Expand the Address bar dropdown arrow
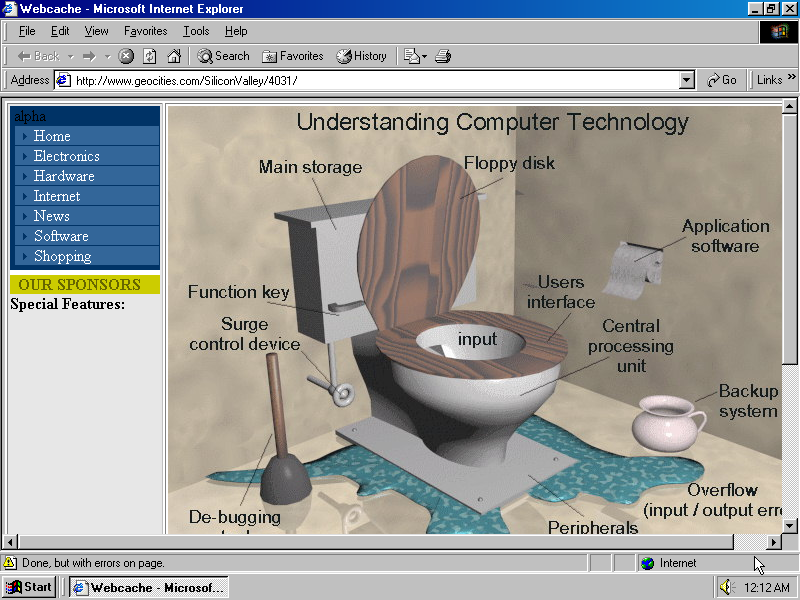The image size is (800, 600). [x=686, y=80]
